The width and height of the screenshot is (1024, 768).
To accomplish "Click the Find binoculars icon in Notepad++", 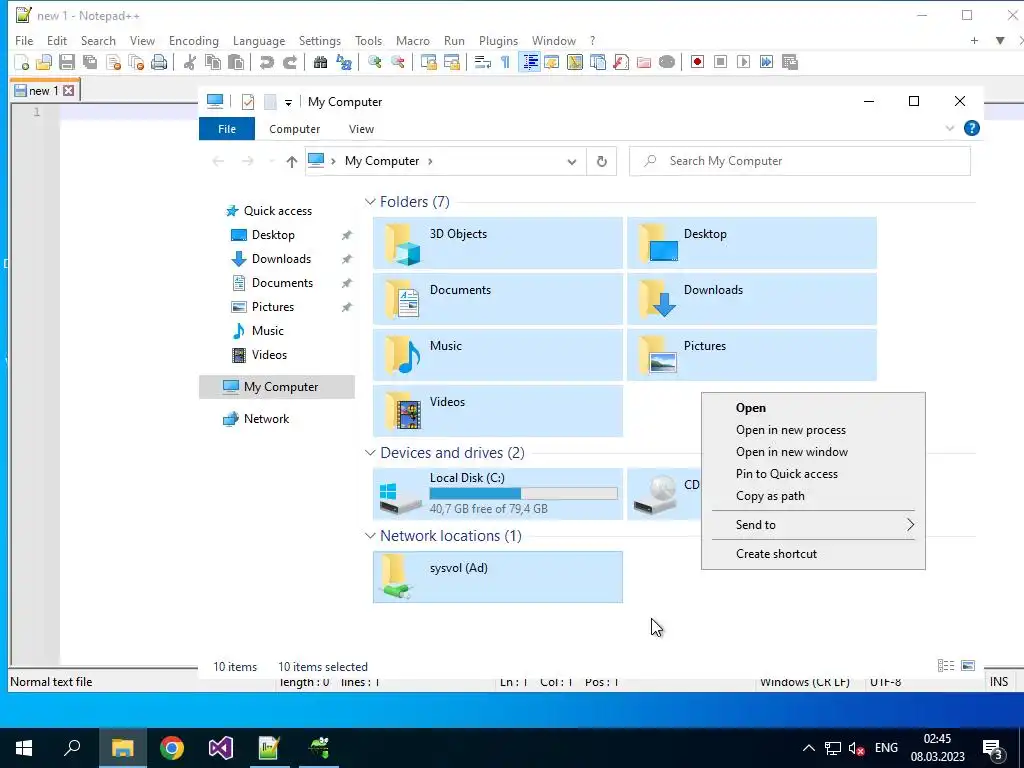I will (x=320, y=62).
